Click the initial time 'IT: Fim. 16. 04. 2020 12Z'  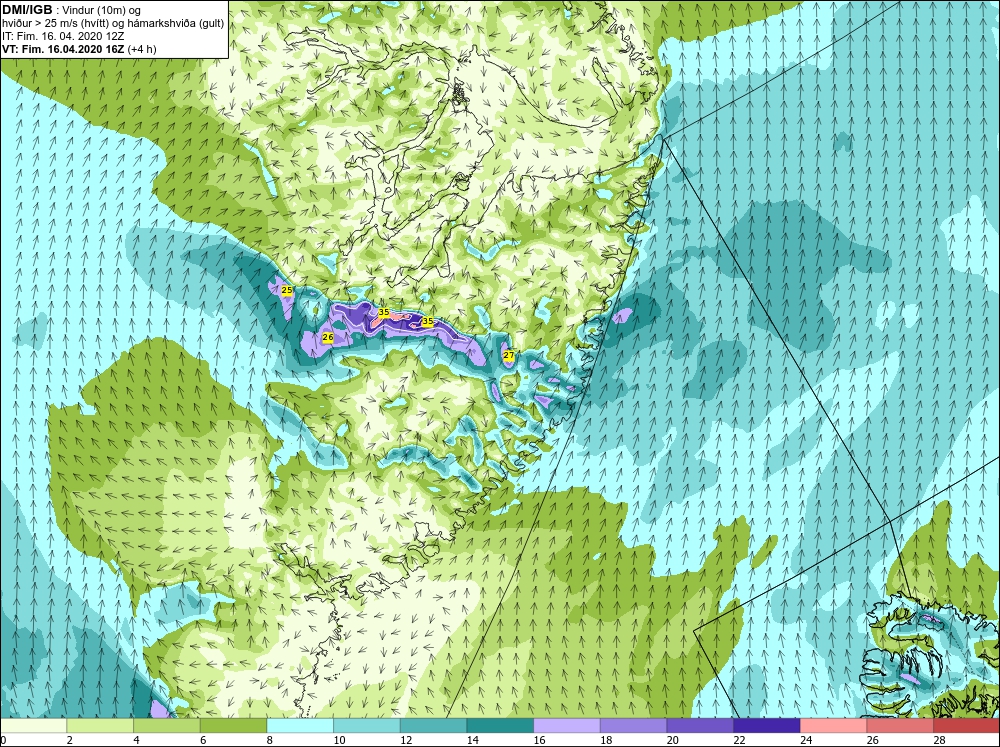[x=63, y=36]
